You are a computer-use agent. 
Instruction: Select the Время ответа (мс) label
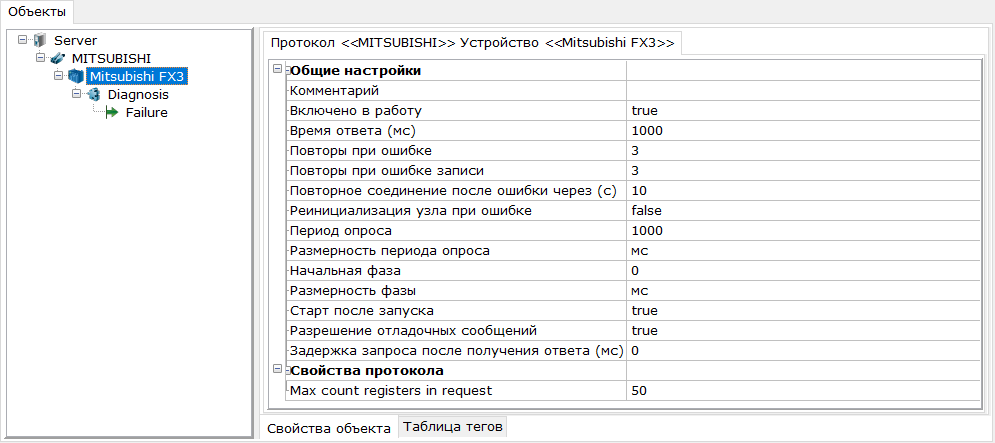pos(353,131)
